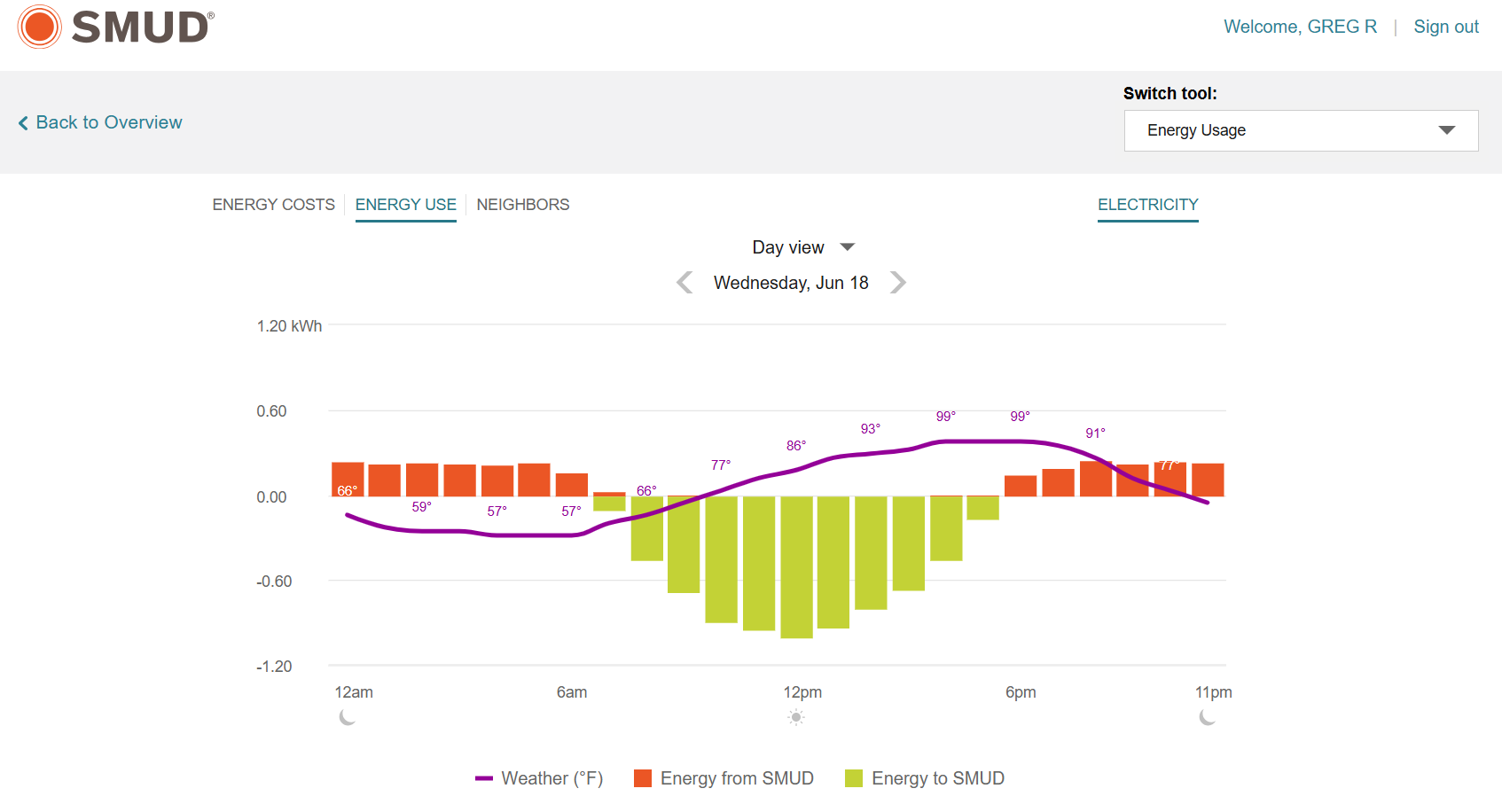
Task: Expand the Day view dropdown
Action: (x=788, y=247)
